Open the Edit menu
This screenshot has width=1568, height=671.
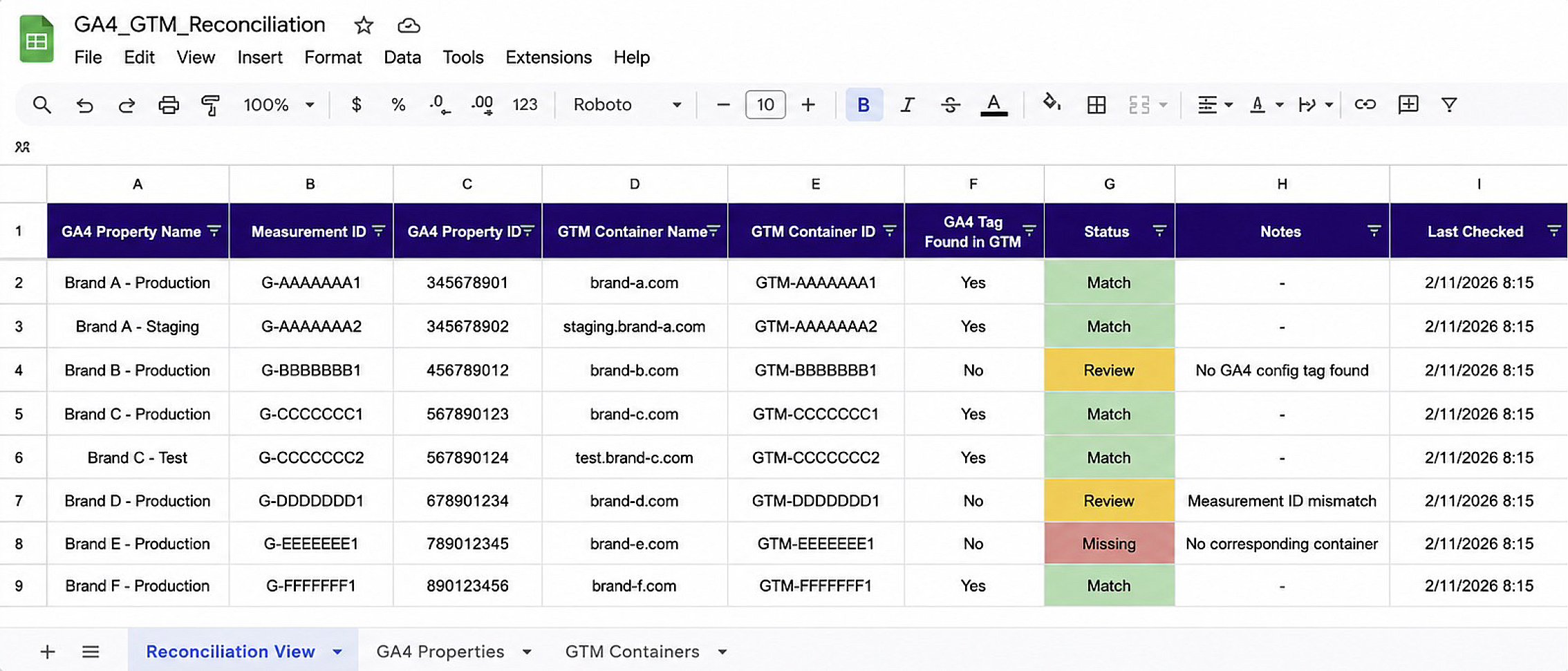click(x=139, y=57)
